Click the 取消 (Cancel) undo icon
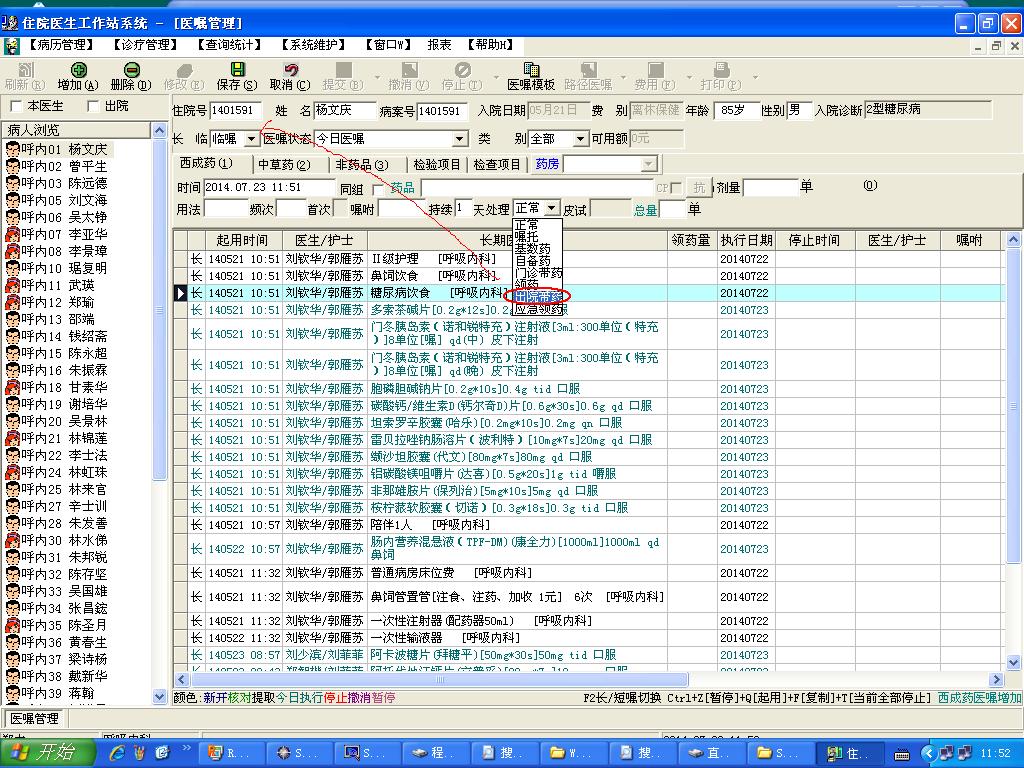This screenshot has height=768, width=1024. (289, 70)
